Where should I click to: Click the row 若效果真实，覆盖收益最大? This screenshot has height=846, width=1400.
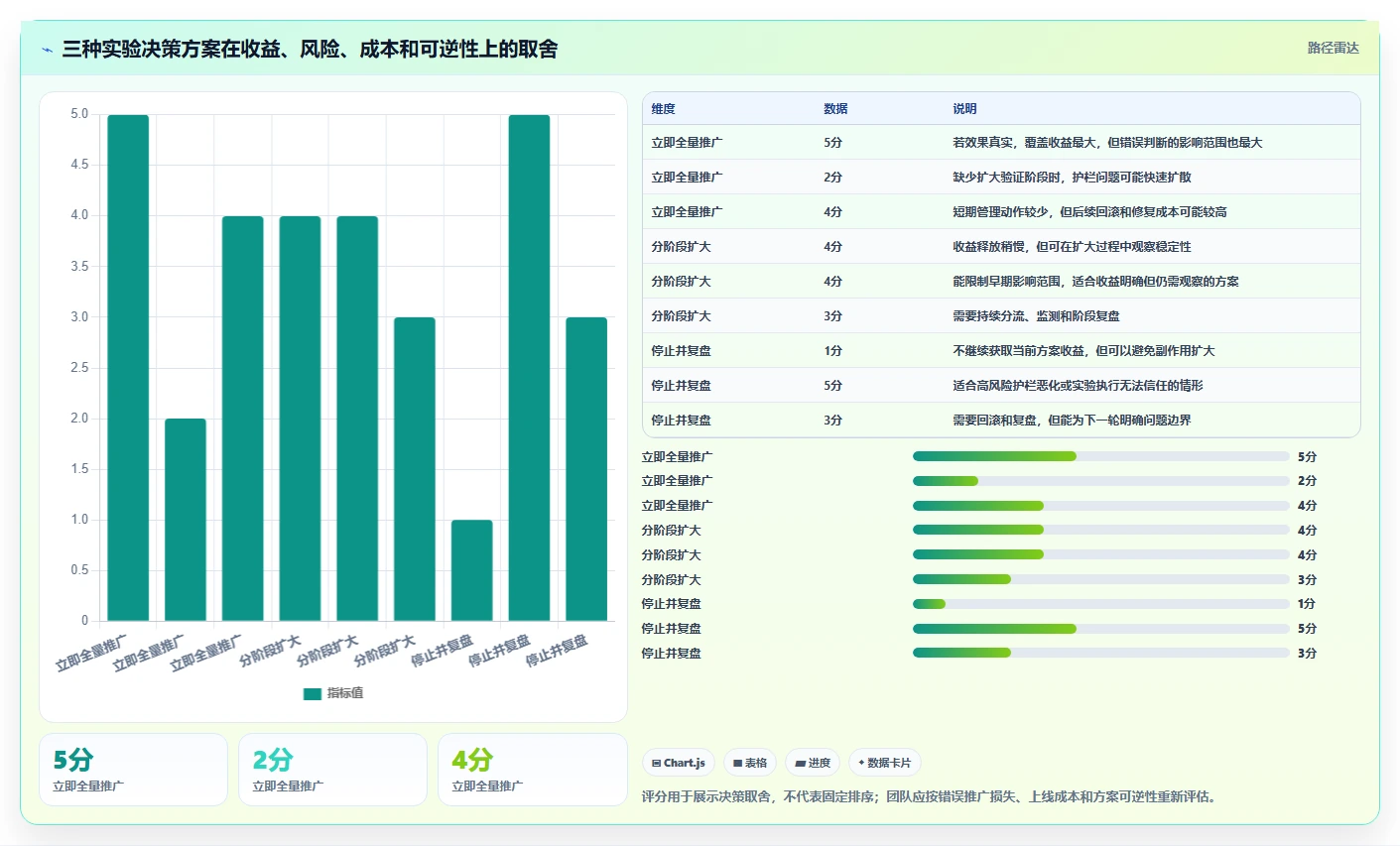pyautogui.click(x=1001, y=143)
